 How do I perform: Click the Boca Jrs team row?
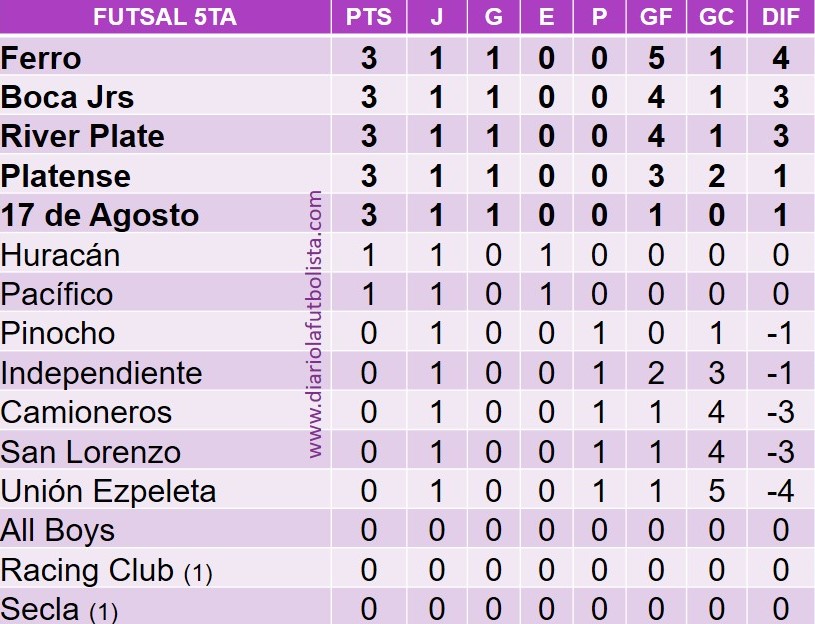[68, 97]
